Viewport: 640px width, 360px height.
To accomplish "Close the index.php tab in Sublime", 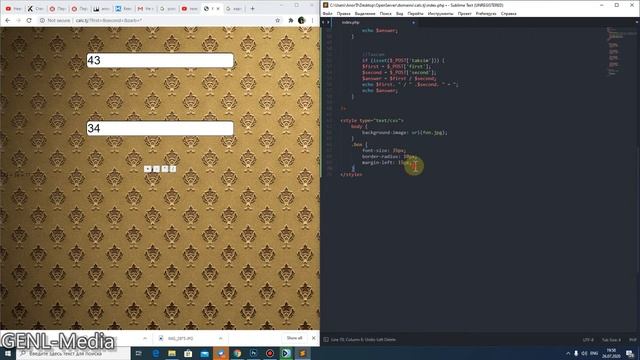I will pyautogui.click(x=413, y=22).
